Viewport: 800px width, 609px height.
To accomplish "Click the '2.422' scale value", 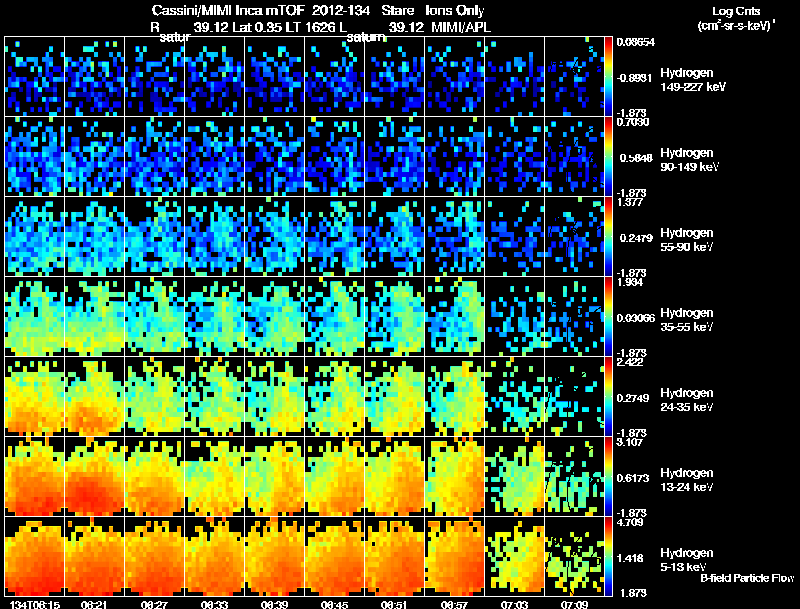I will coord(630,362).
